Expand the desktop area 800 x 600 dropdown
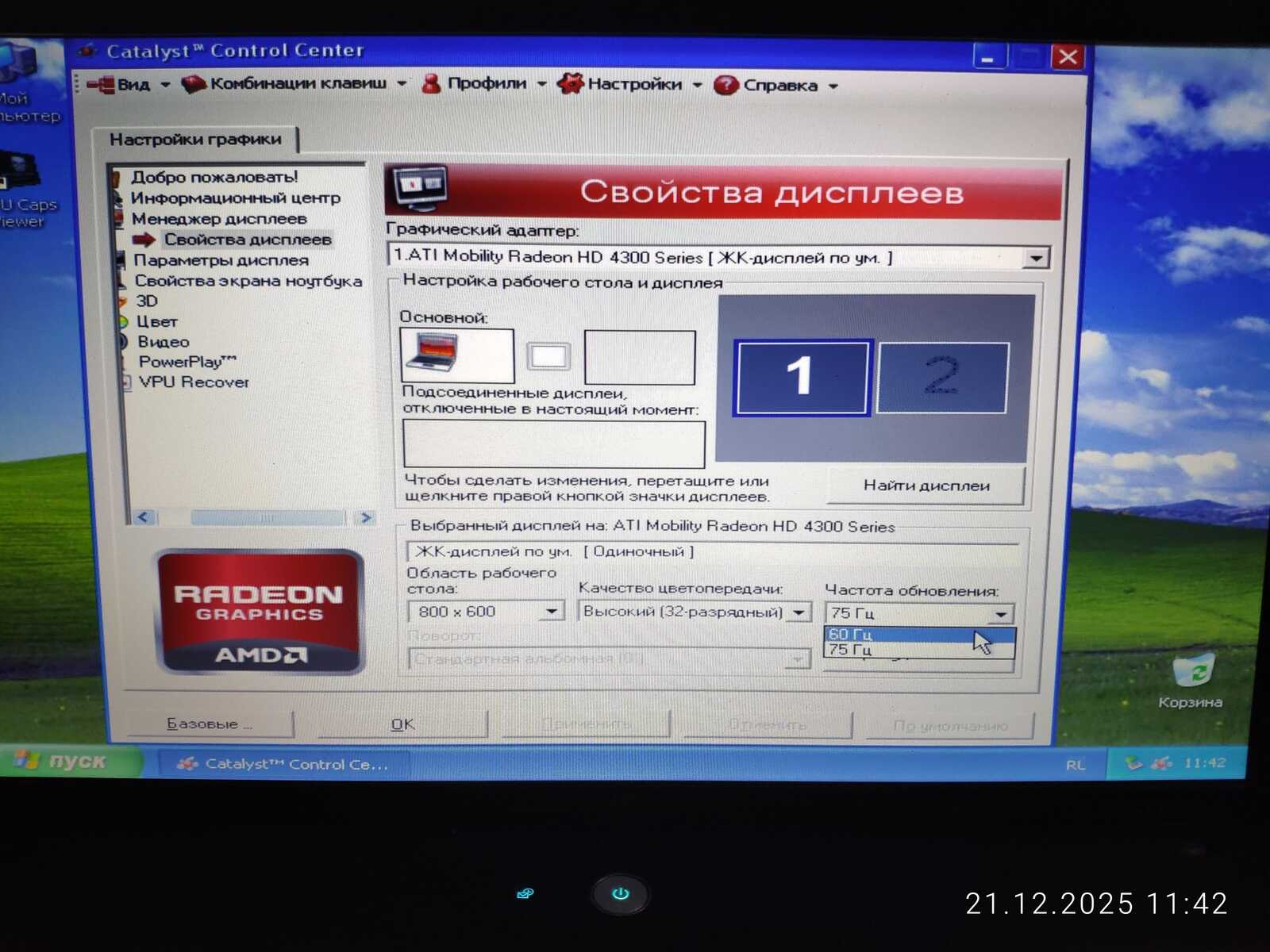 (x=552, y=611)
